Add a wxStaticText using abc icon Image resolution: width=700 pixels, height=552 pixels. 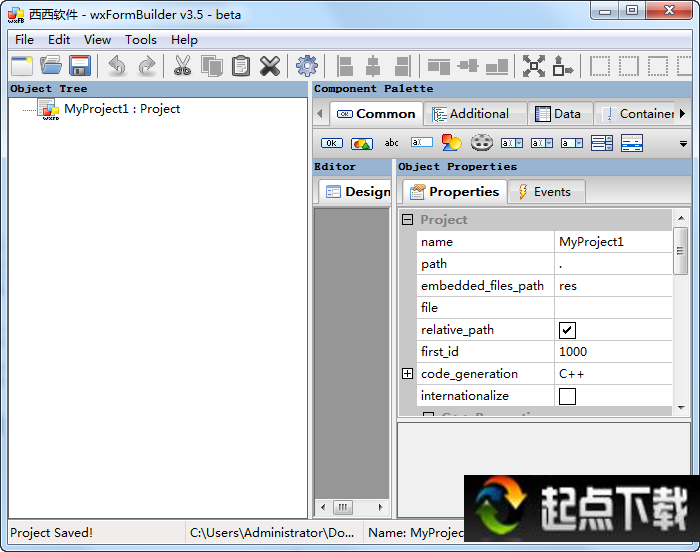tap(392, 143)
